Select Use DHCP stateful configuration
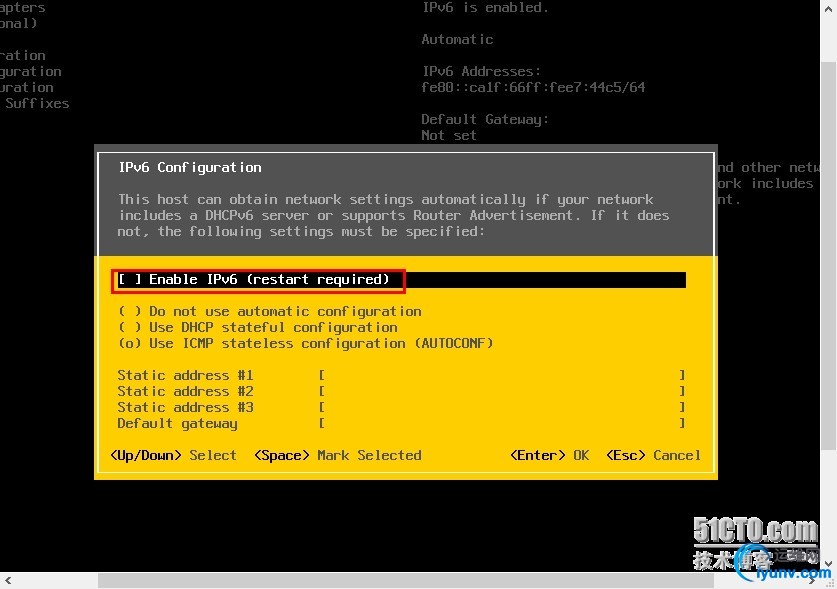Image resolution: width=837 pixels, height=589 pixels. [258, 327]
